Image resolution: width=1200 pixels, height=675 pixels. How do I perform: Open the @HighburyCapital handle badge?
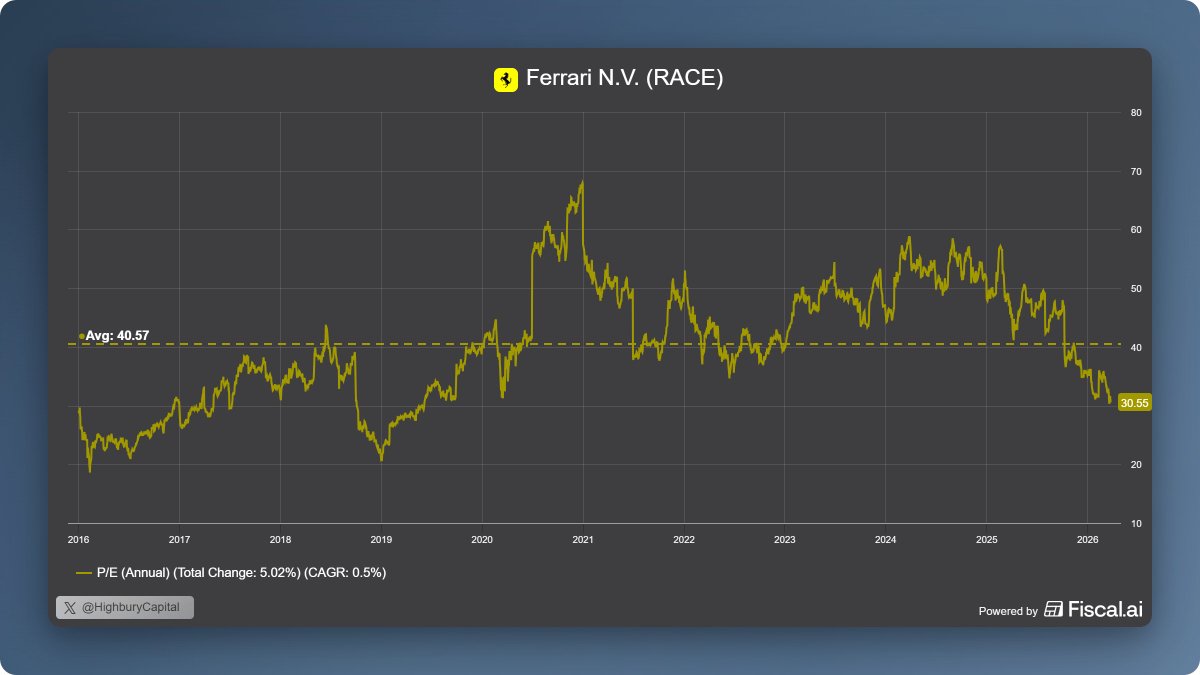(125, 607)
